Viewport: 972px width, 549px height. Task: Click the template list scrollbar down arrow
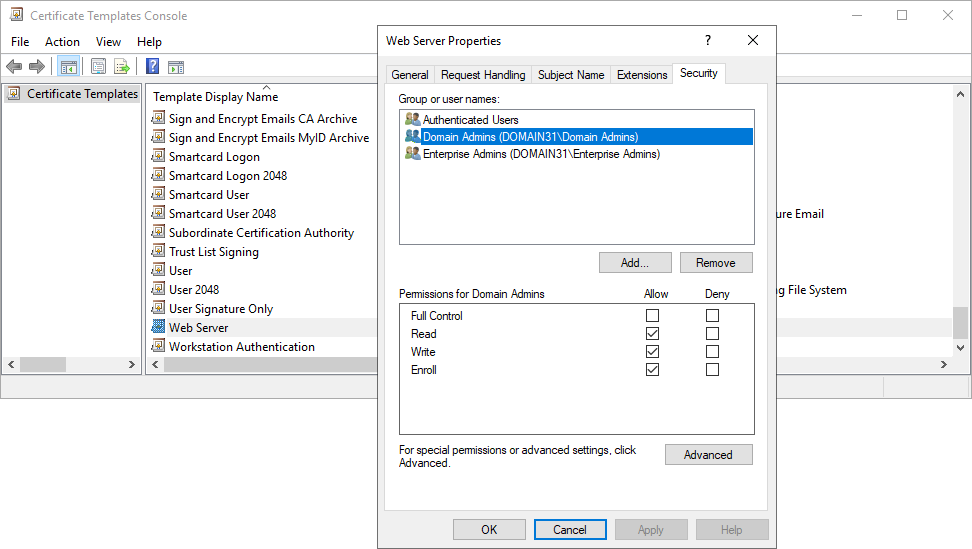(x=961, y=347)
